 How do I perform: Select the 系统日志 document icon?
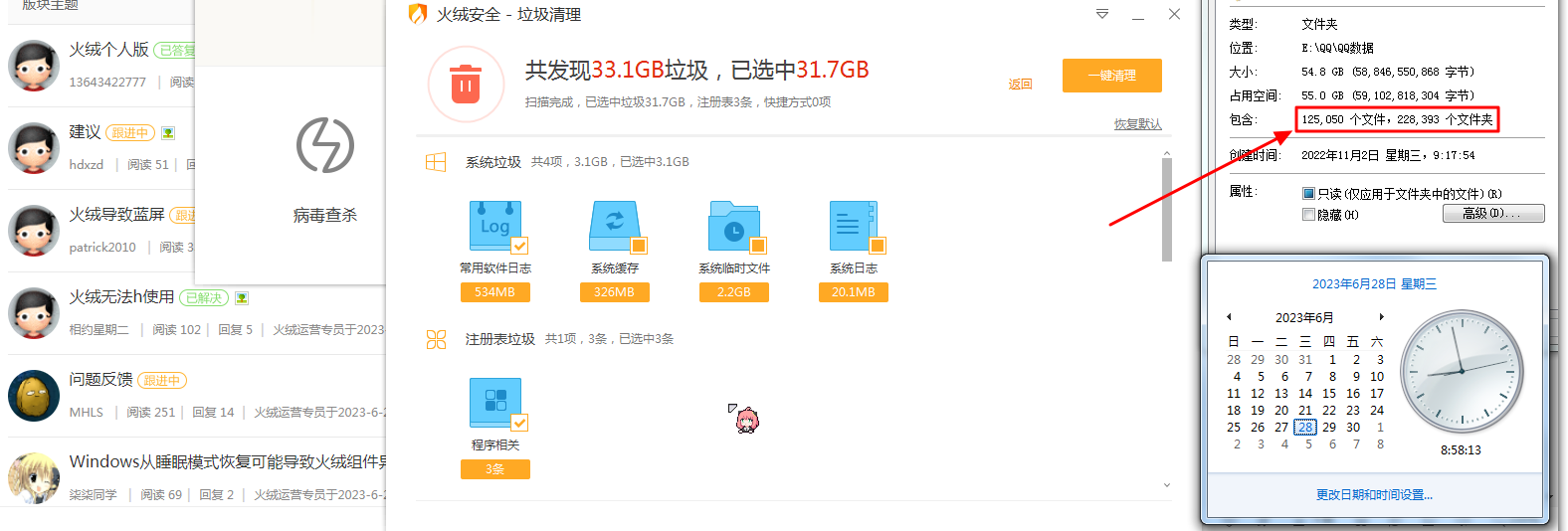853,226
